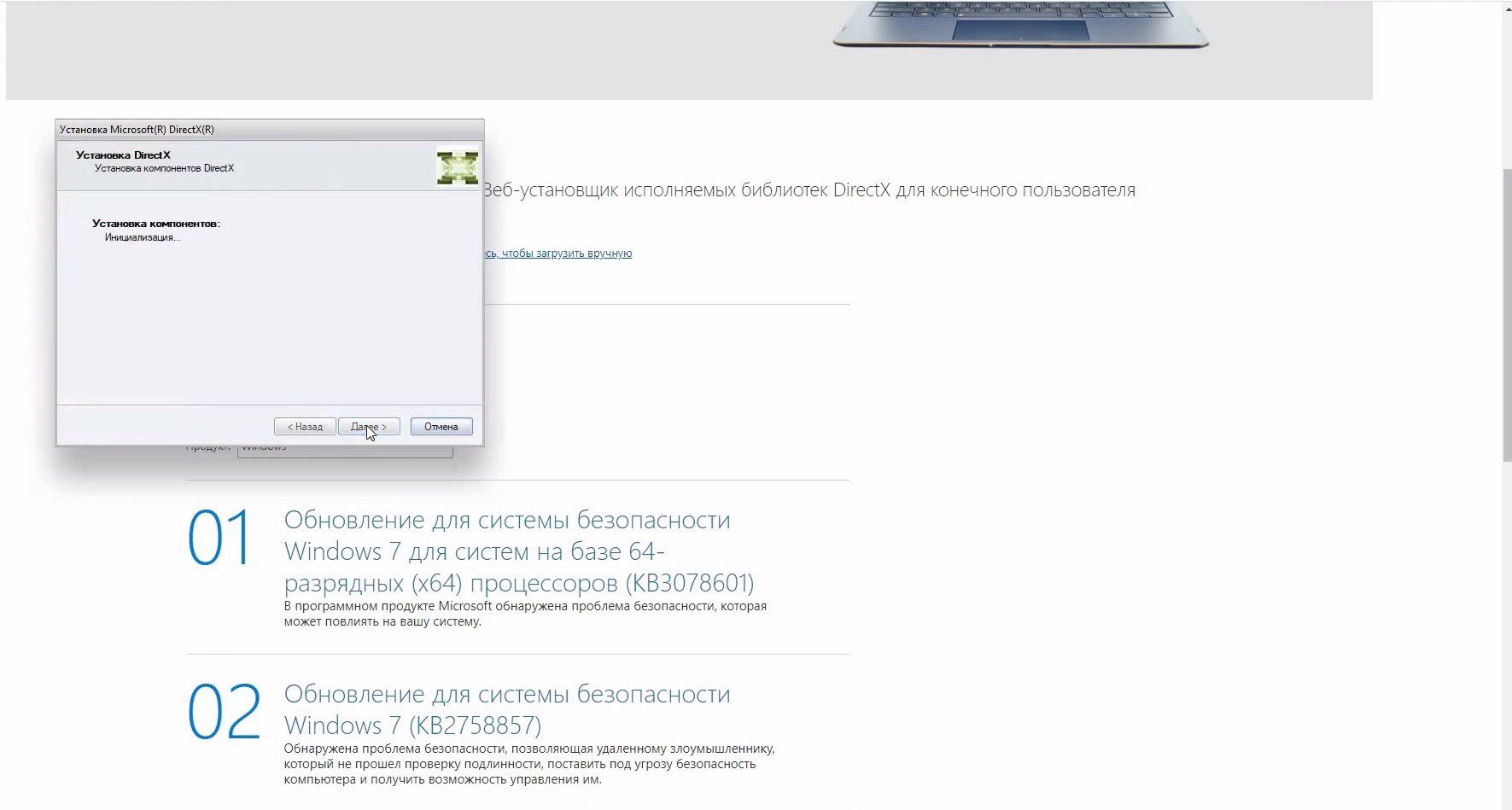Click the Назад button in DirectX installer
Viewport: 1512px width, 810px height.
point(305,427)
